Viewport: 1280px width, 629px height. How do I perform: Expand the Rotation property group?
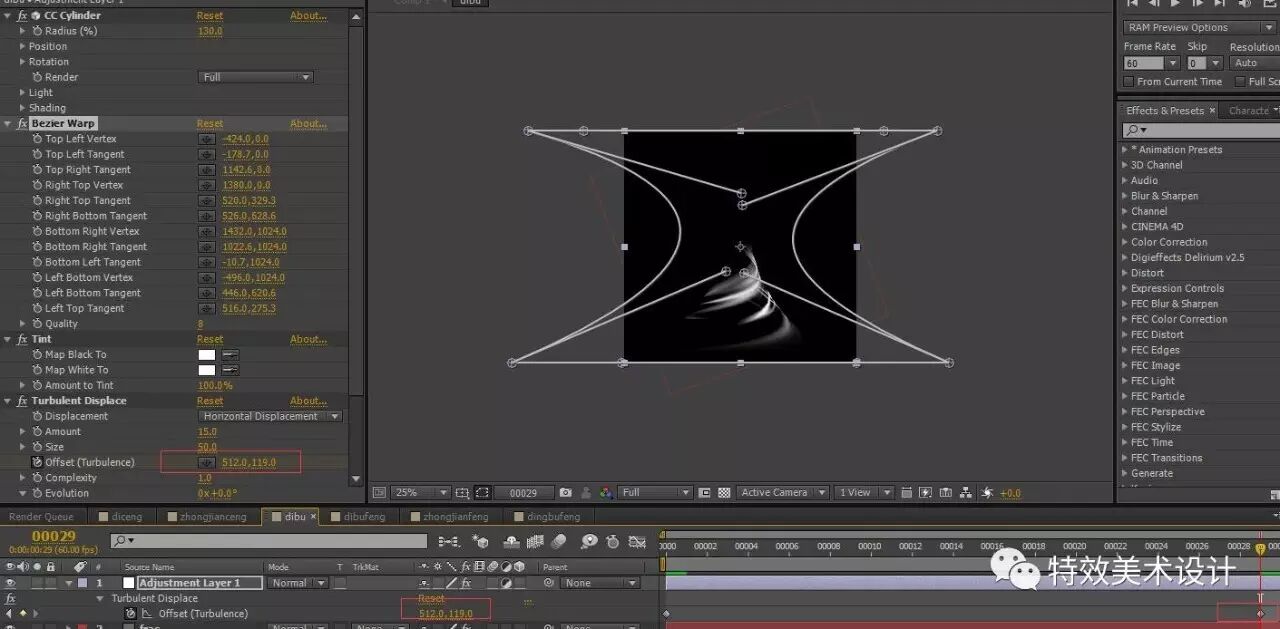pyautogui.click(x=23, y=62)
